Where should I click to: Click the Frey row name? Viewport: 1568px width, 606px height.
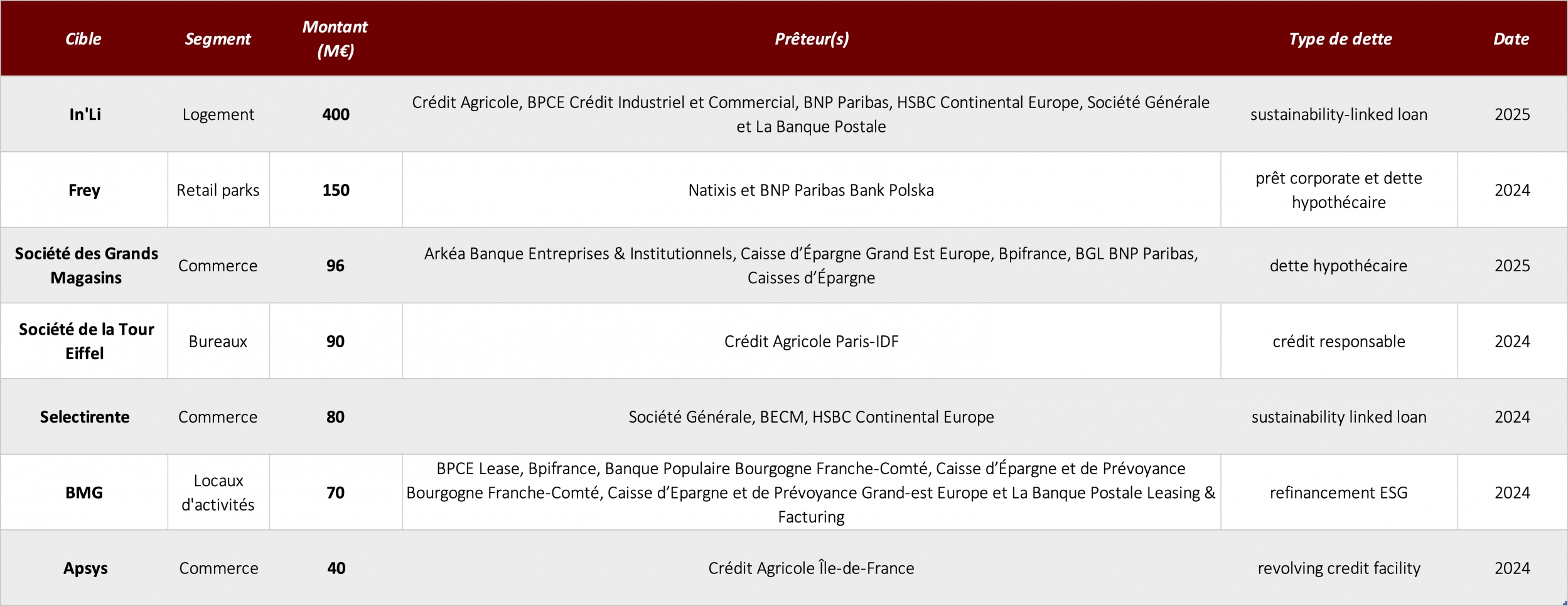(85, 190)
